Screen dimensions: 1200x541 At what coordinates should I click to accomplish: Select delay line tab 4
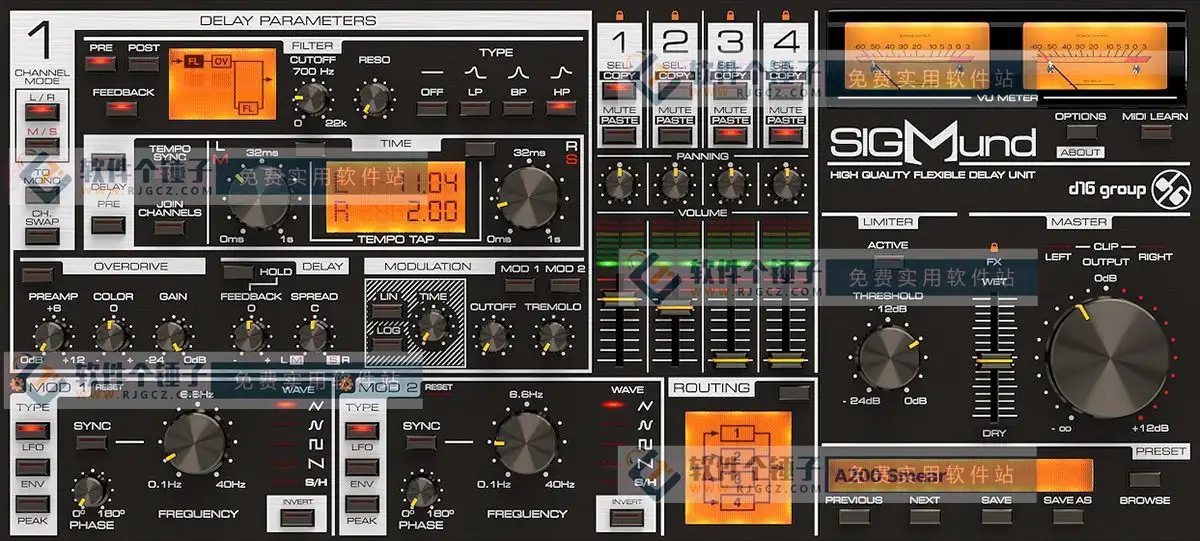pyautogui.click(x=787, y=41)
